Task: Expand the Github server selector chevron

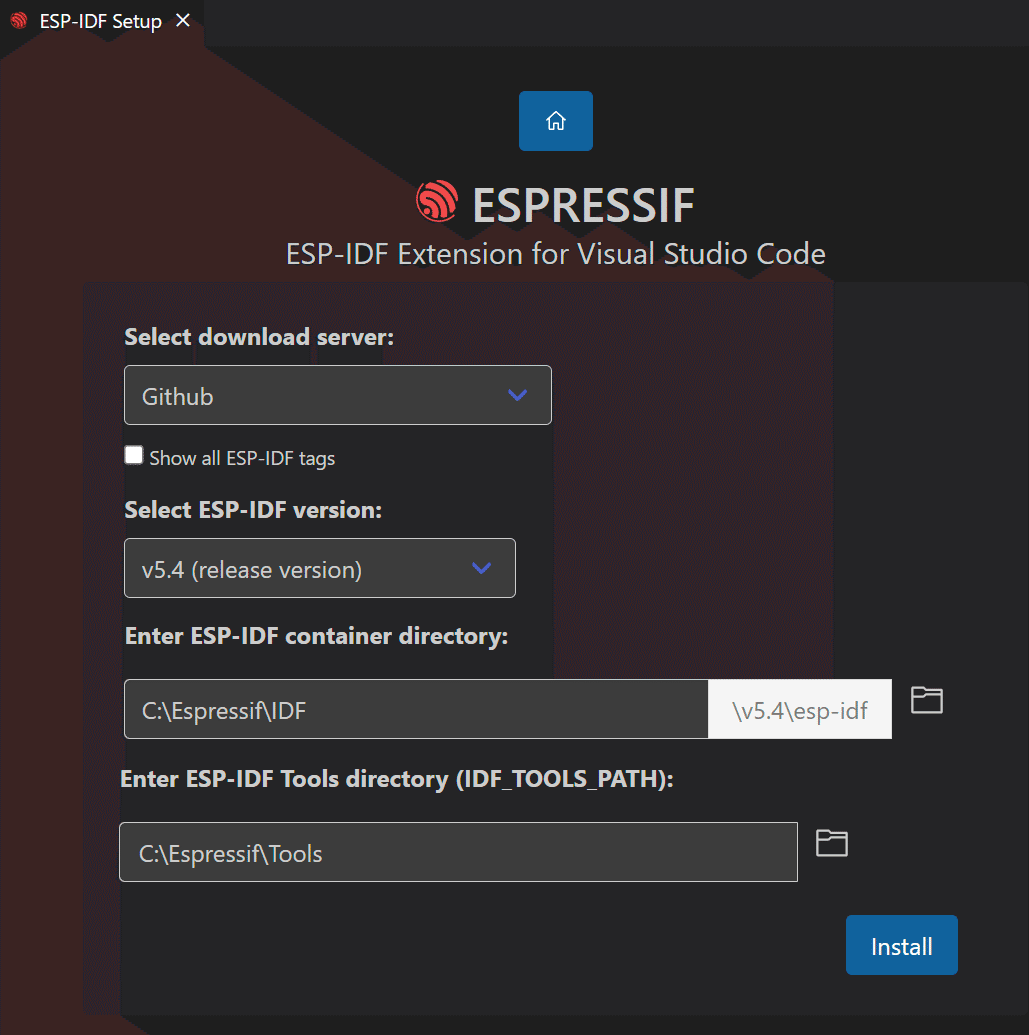Action: 518,395
